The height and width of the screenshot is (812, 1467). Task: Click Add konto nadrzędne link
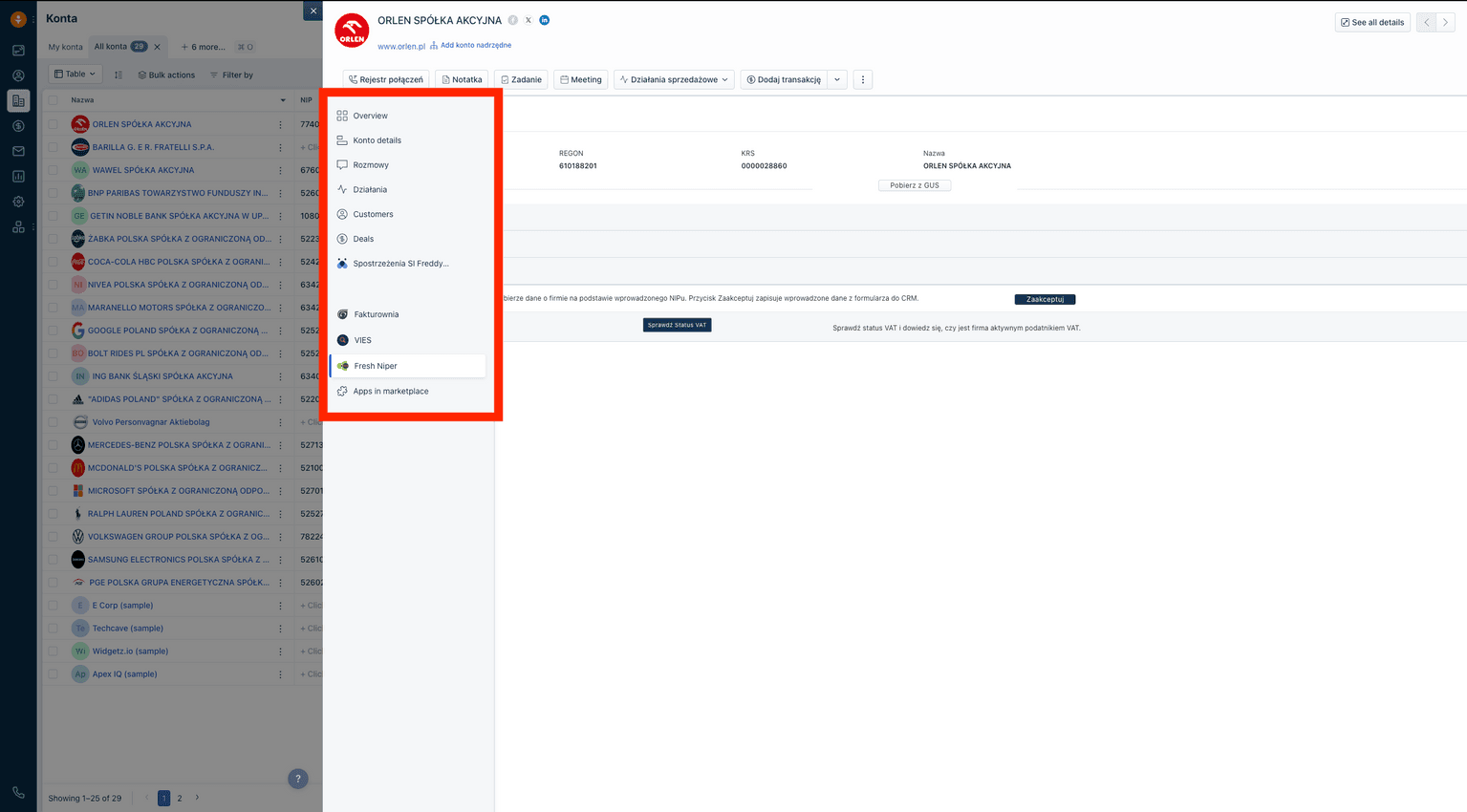click(470, 45)
